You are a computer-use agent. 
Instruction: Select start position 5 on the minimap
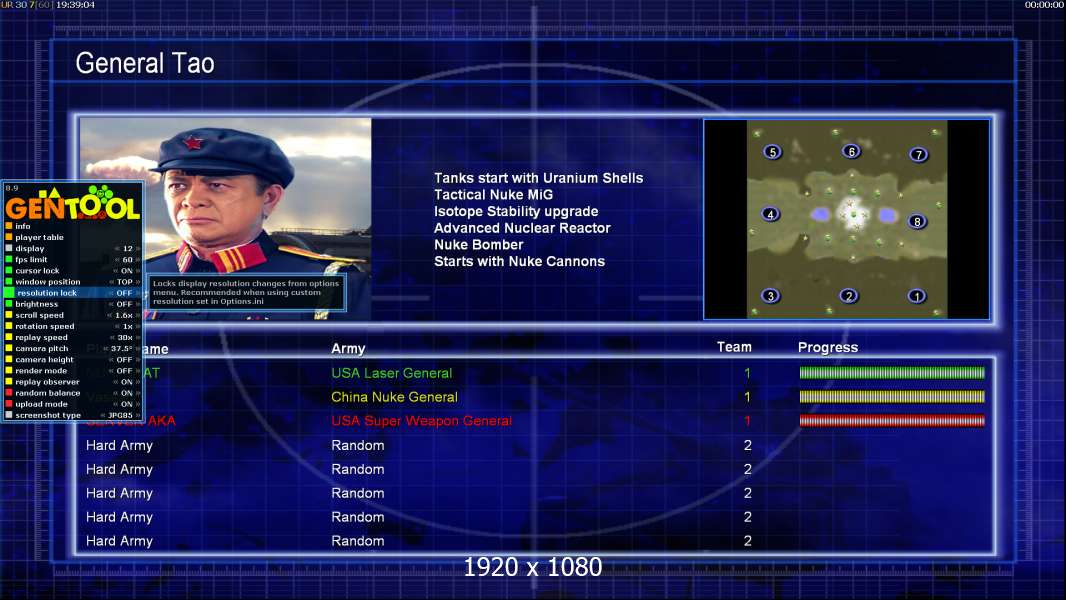point(772,152)
